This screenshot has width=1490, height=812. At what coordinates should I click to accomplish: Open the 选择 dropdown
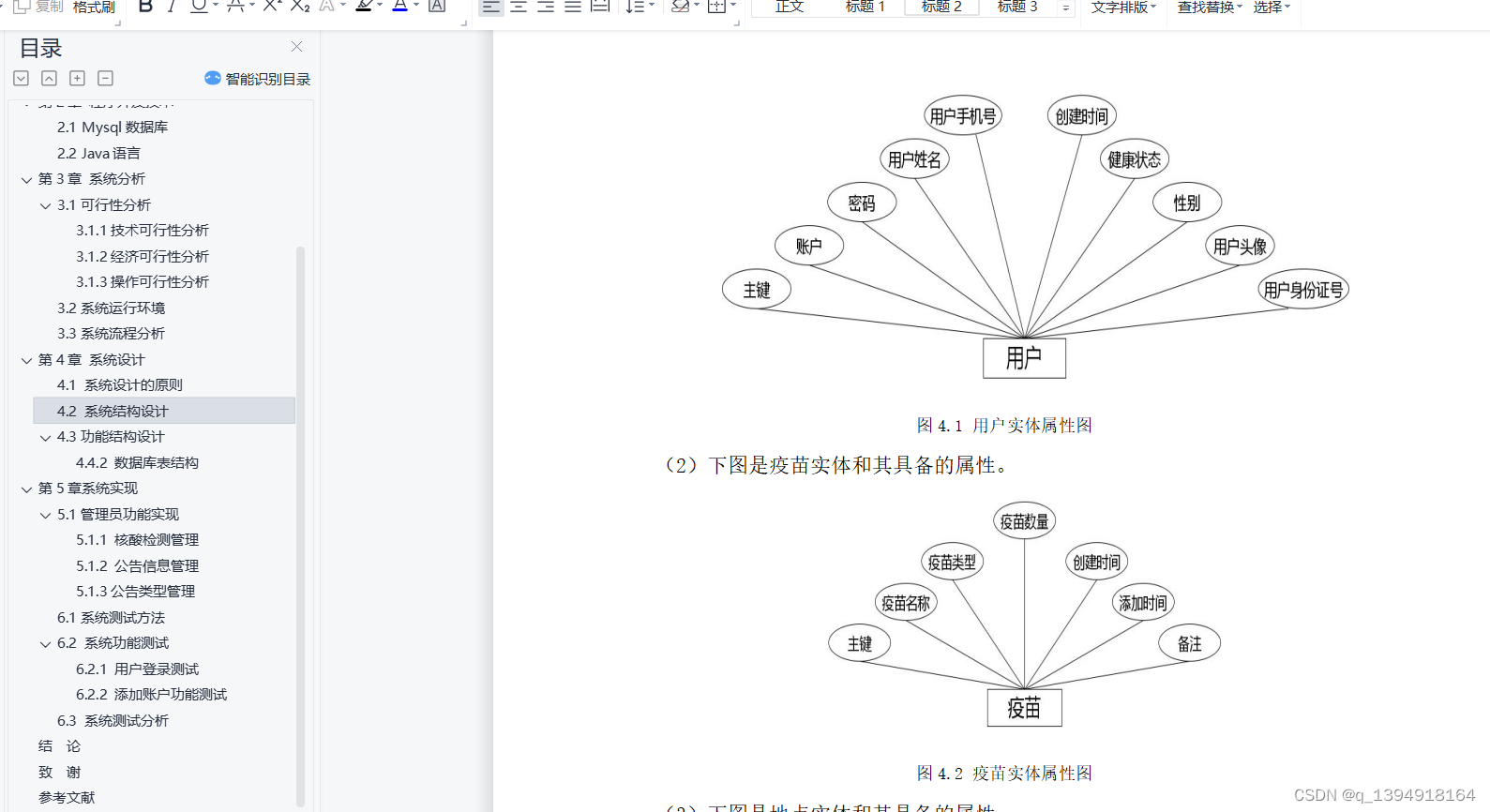(x=1272, y=7)
